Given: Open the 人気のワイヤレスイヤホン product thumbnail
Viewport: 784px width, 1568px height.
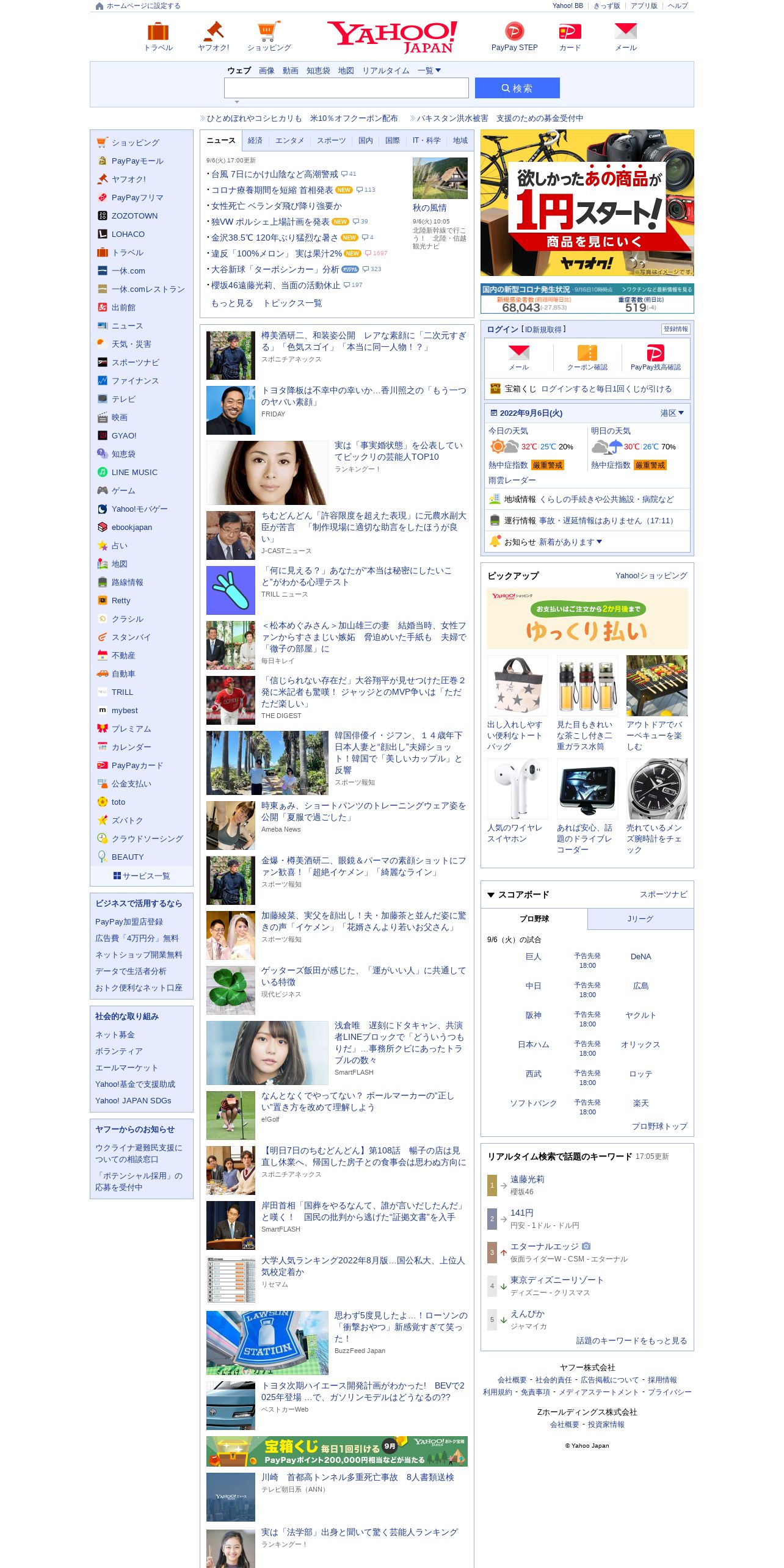Looking at the screenshot, I should click(x=518, y=789).
